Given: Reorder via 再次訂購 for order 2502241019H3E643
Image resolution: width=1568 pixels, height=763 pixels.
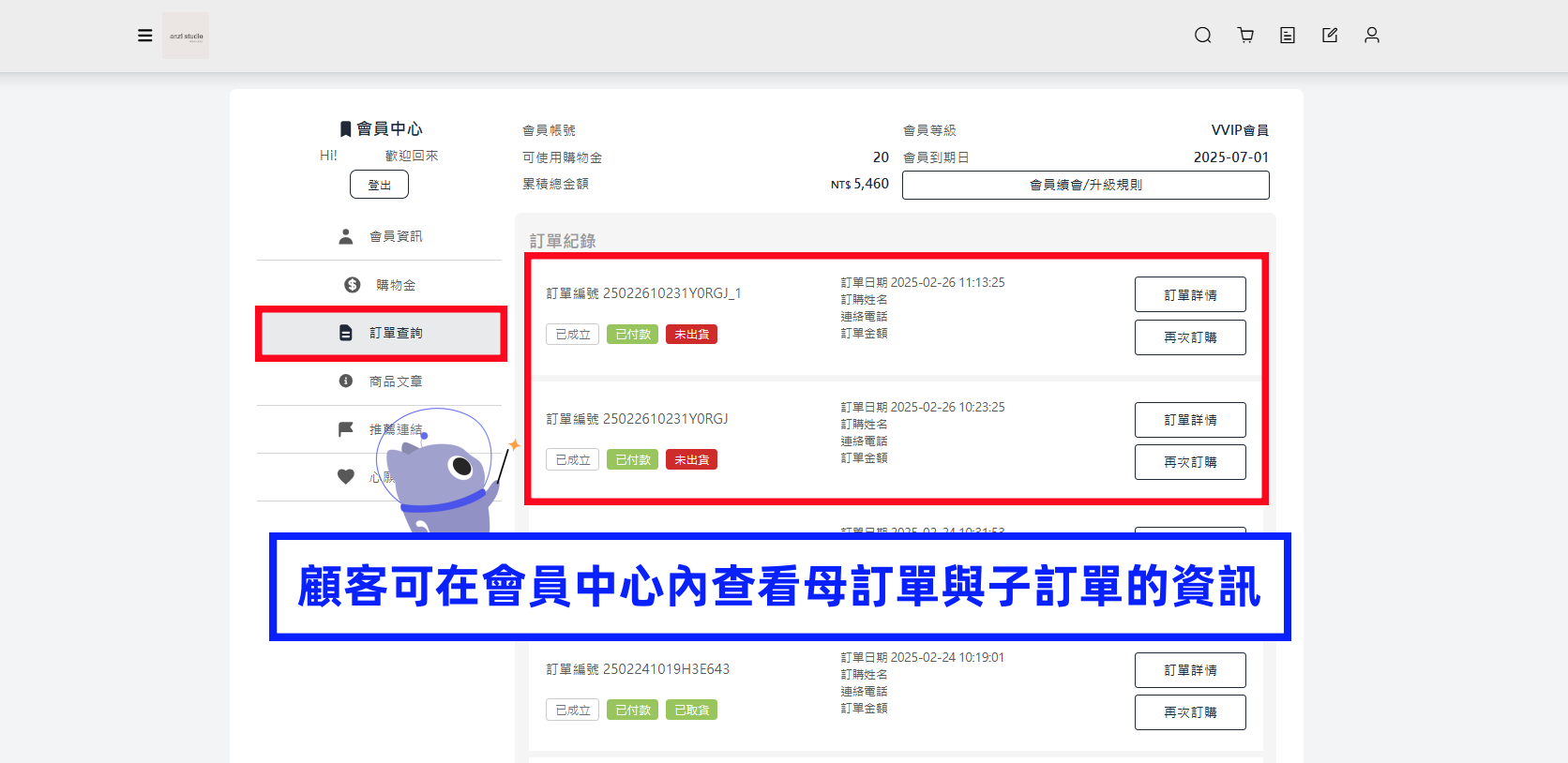Looking at the screenshot, I should pyautogui.click(x=1190, y=712).
